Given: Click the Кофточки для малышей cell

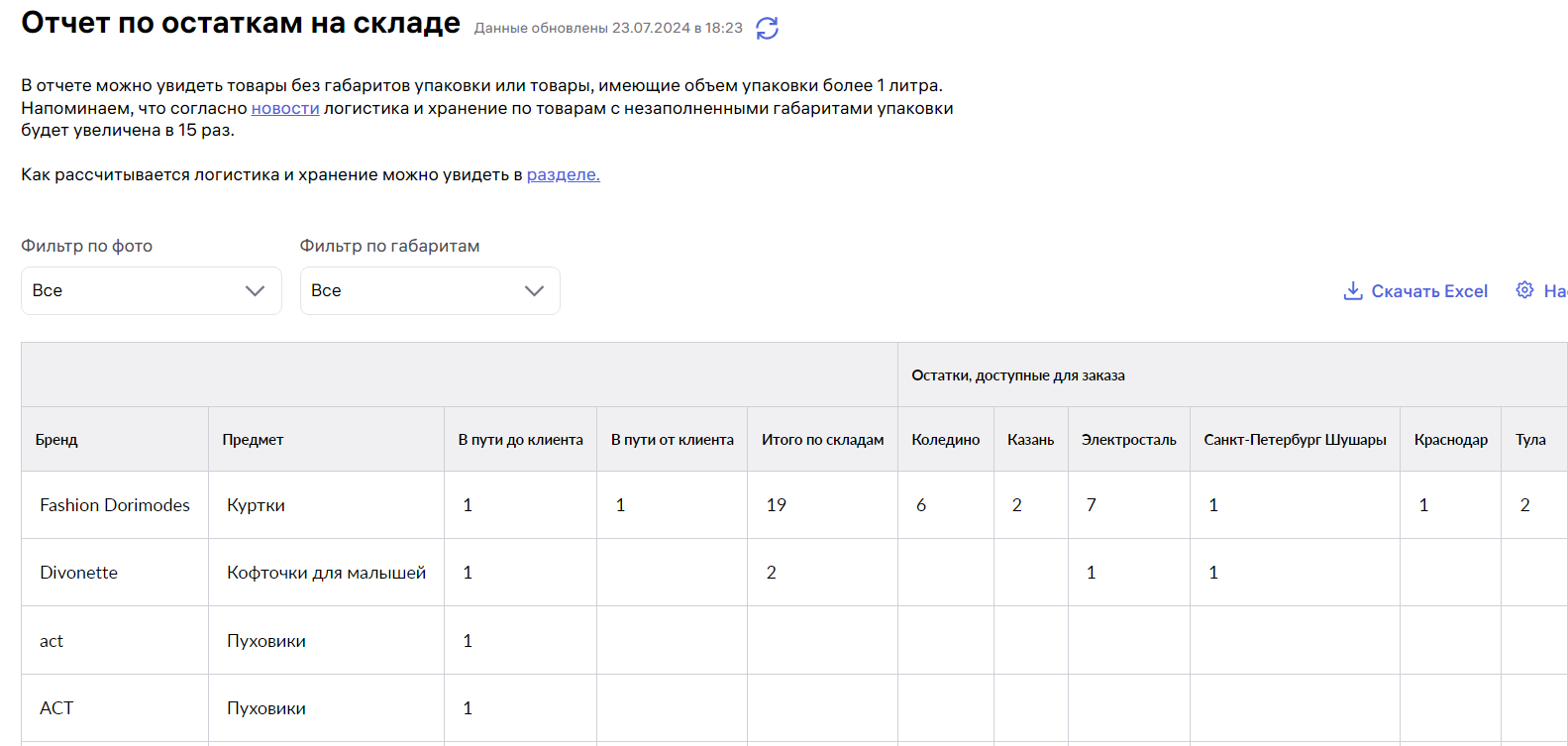Looking at the screenshot, I should coord(326,573).
